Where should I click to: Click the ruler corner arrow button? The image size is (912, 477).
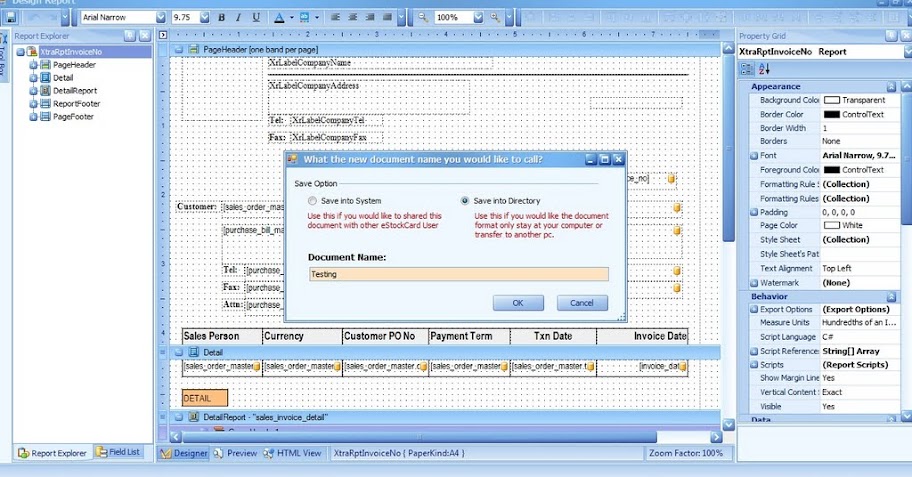tap(163, 35)
